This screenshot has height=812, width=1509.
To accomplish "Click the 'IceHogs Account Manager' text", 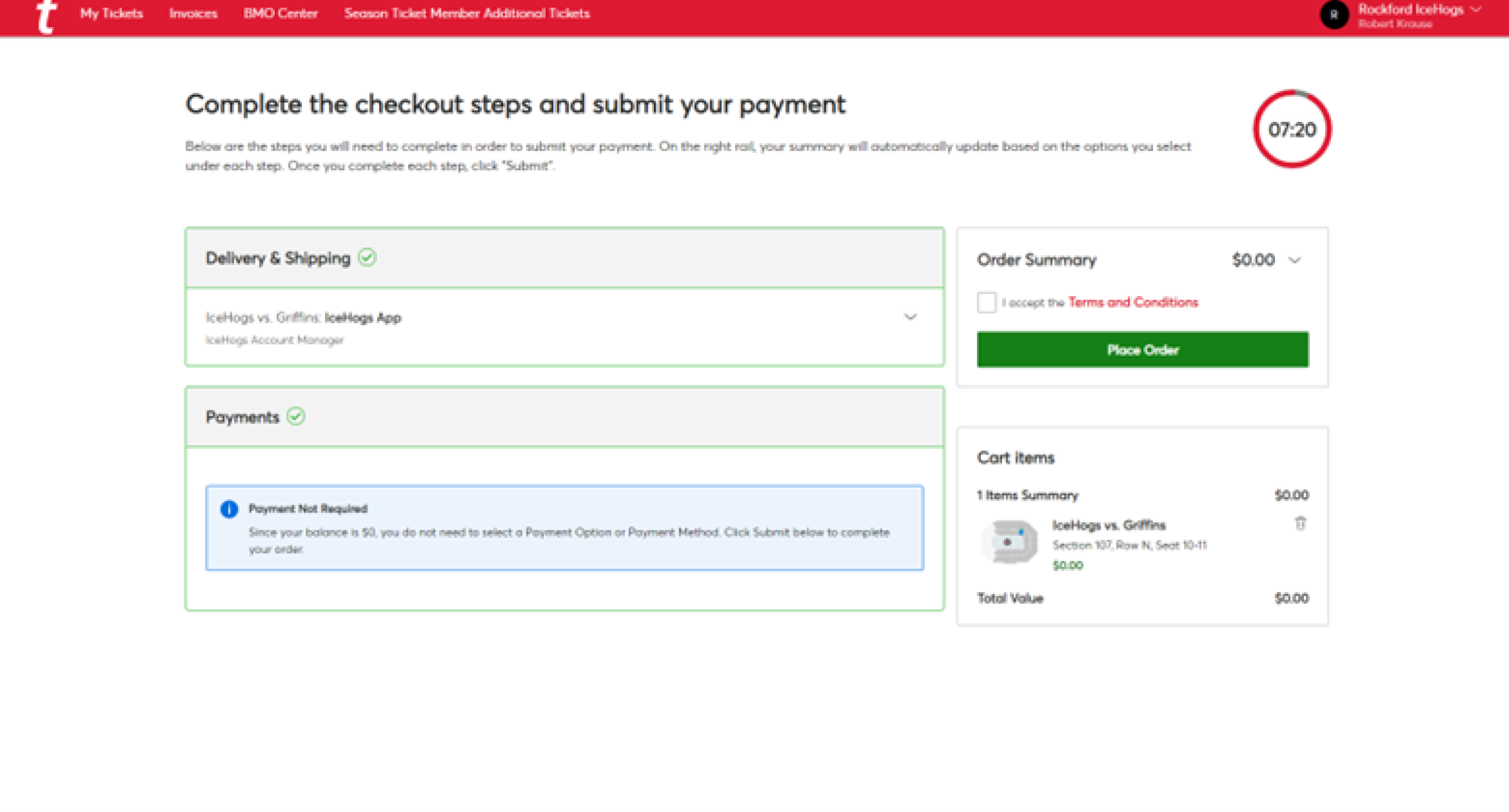I will [x=275, y=340].
